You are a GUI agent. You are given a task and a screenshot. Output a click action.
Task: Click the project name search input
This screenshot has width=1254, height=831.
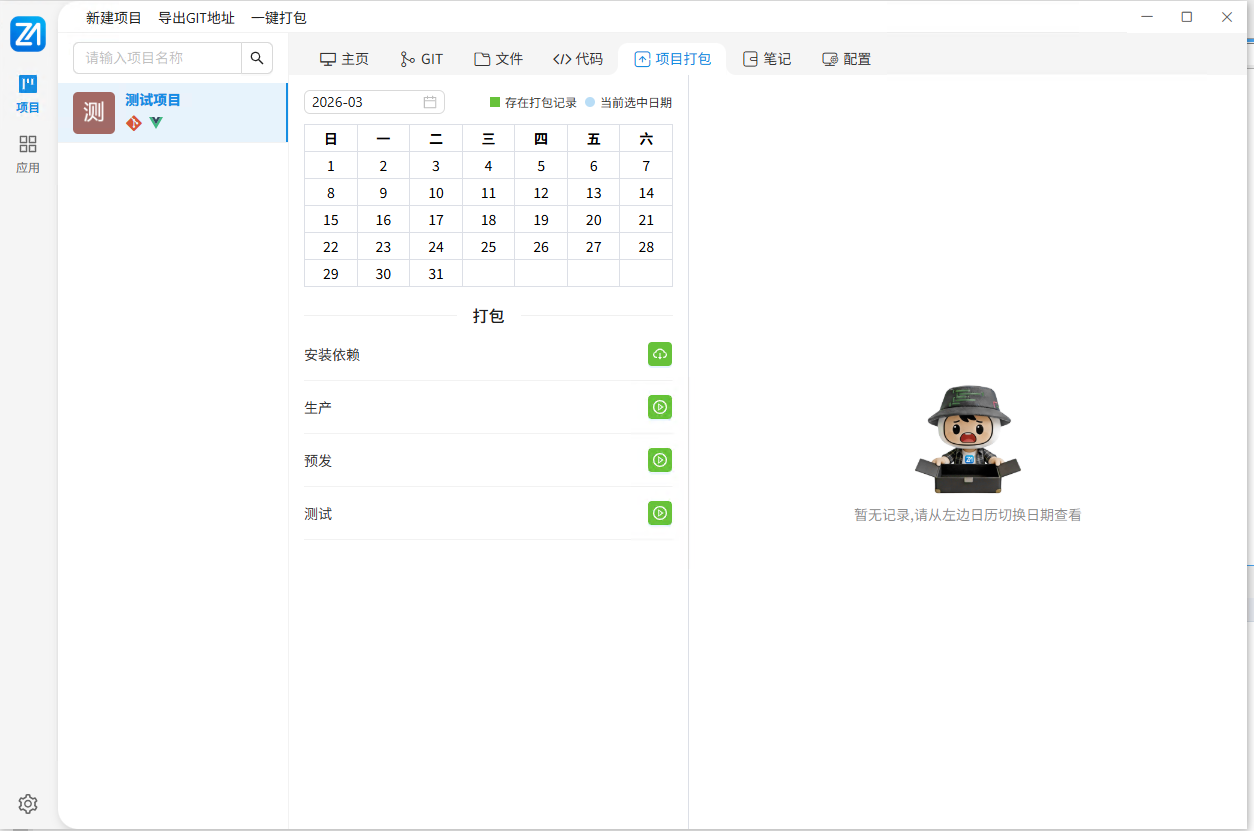[155, 58]
